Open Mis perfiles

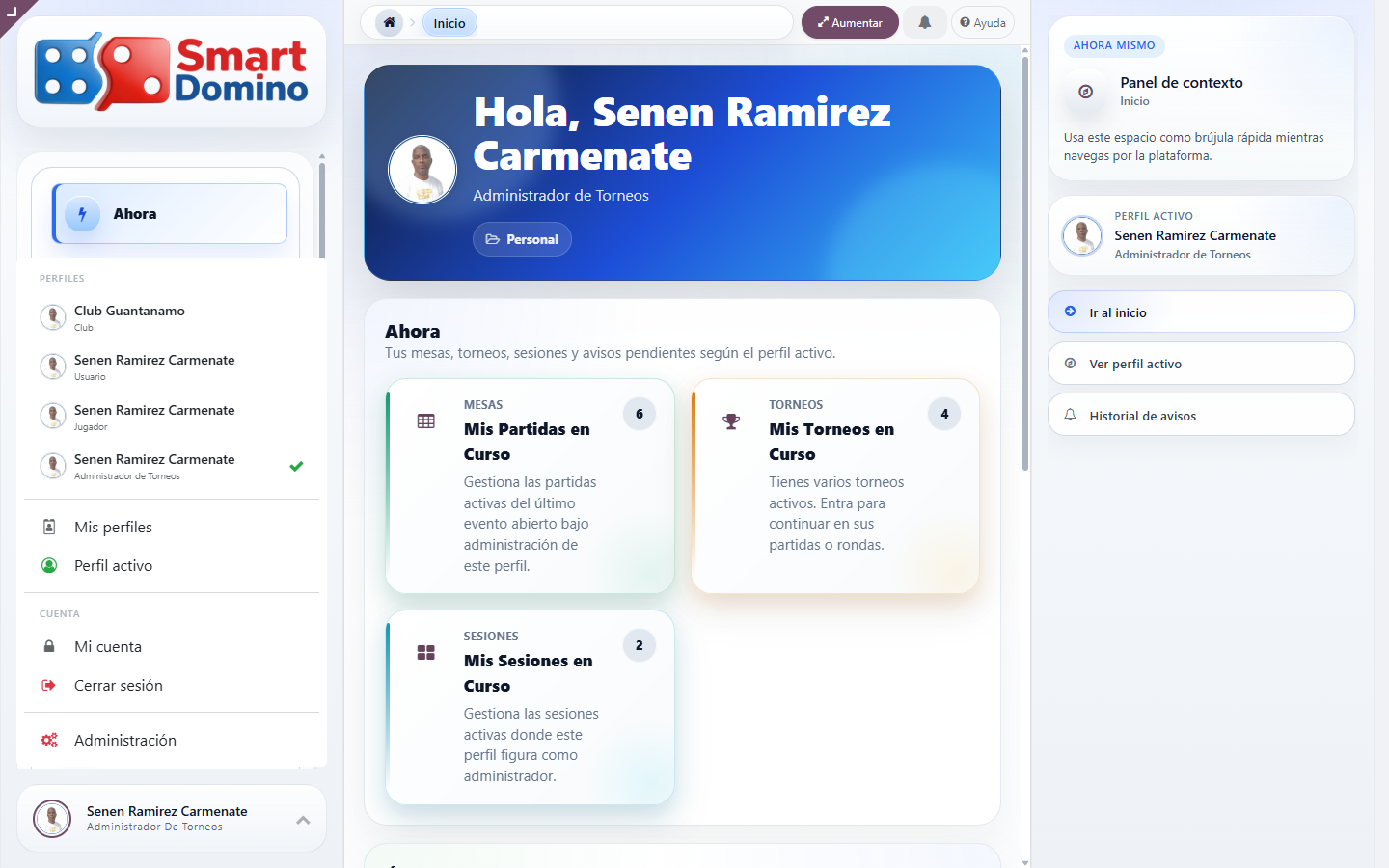171,527
